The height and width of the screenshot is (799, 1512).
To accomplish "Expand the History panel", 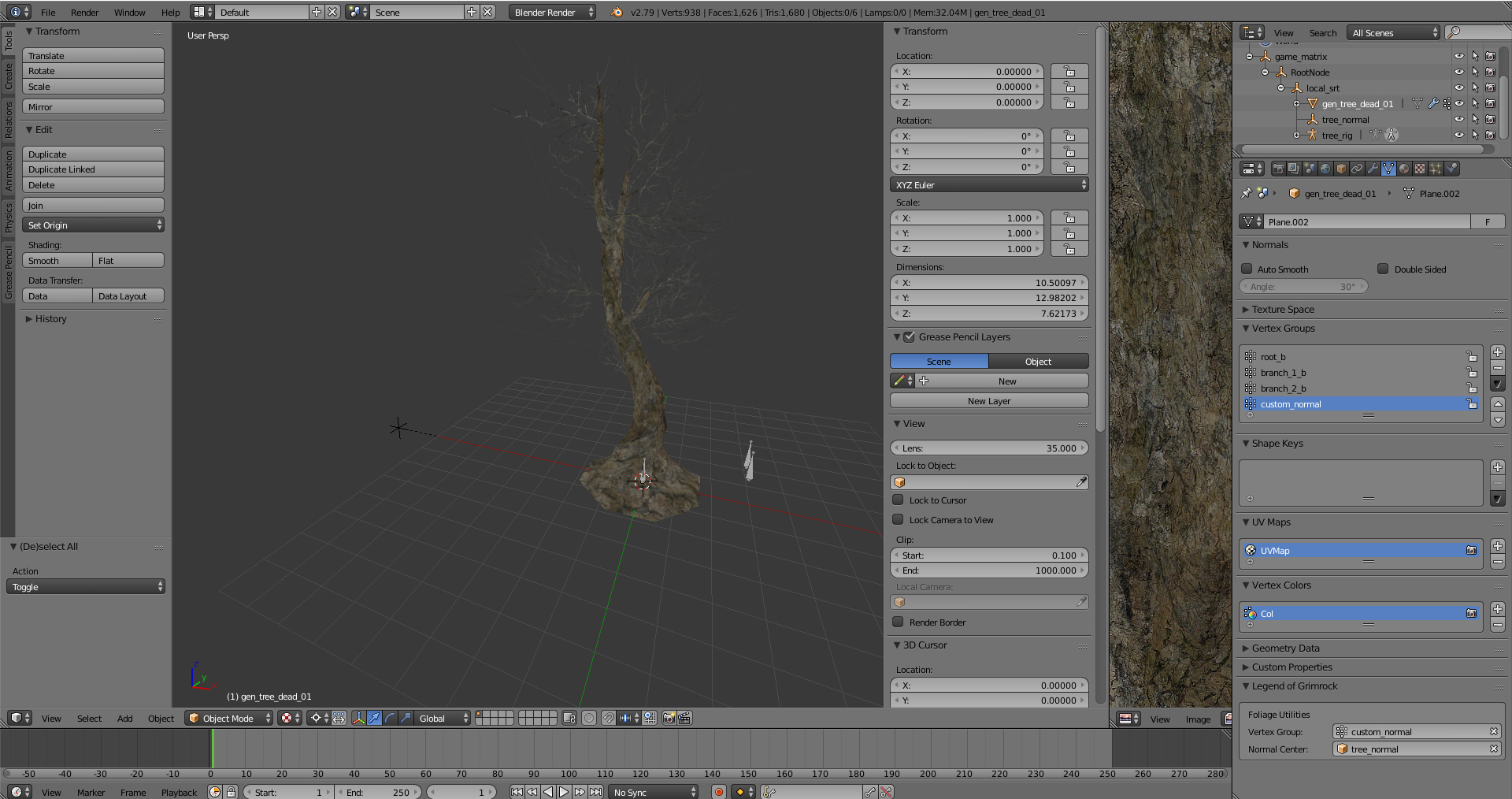I will point(50,318).
